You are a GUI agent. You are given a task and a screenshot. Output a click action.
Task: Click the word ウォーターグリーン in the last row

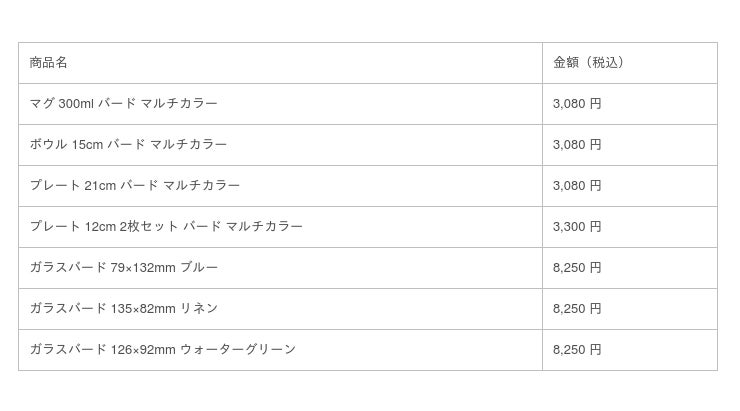pos(237,350)
